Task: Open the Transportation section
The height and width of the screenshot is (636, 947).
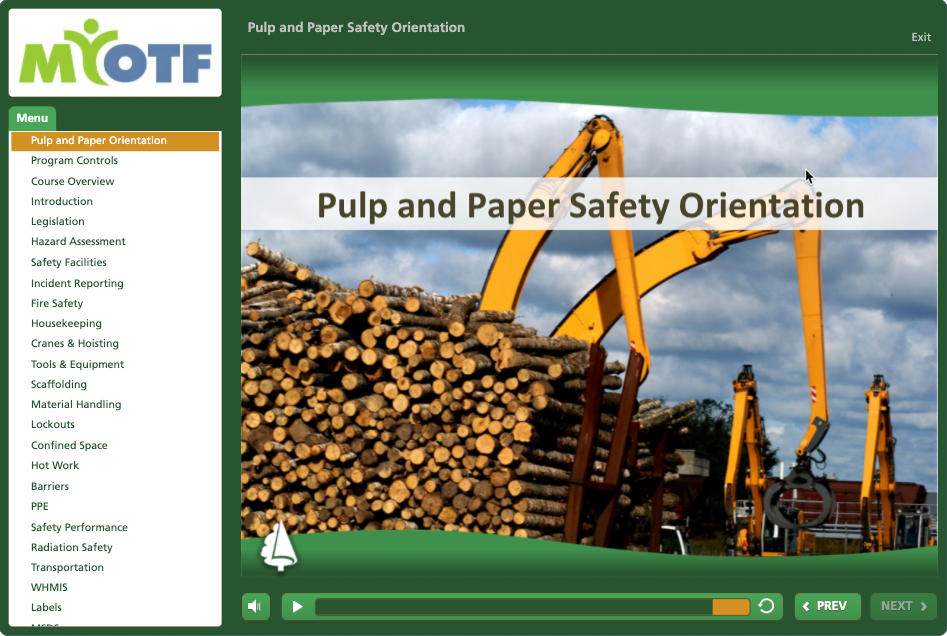Action: pos(67,567)
